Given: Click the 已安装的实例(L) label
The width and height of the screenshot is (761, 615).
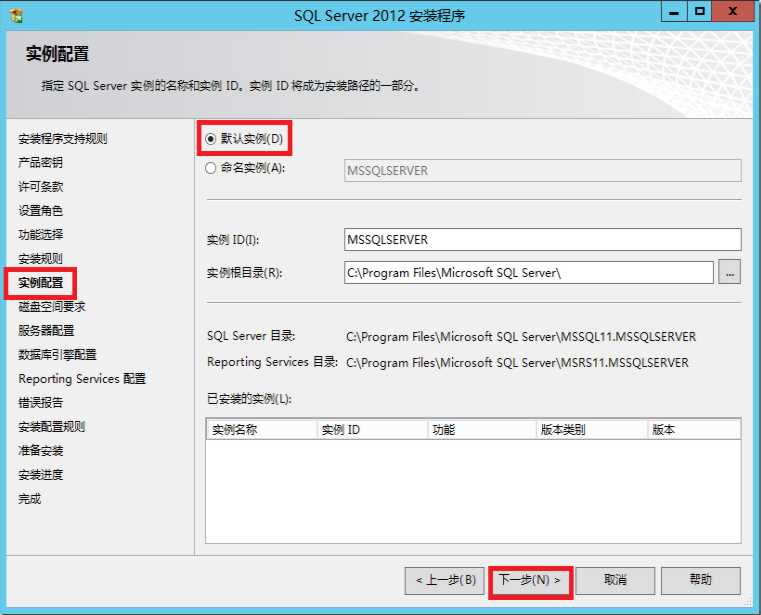Looking at the screenshot, I should click(x=249, y=399).
